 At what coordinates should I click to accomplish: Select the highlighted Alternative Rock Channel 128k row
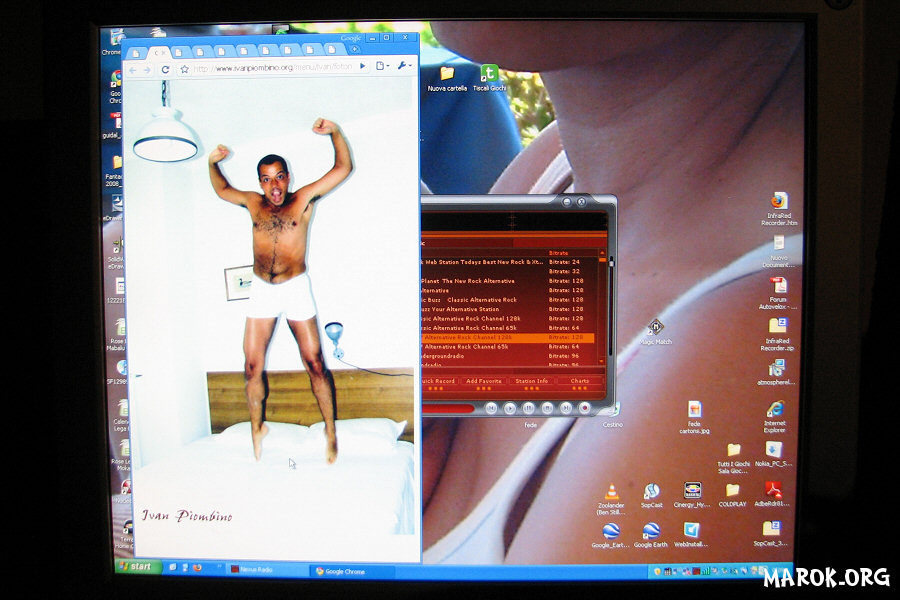pos(507,337)
